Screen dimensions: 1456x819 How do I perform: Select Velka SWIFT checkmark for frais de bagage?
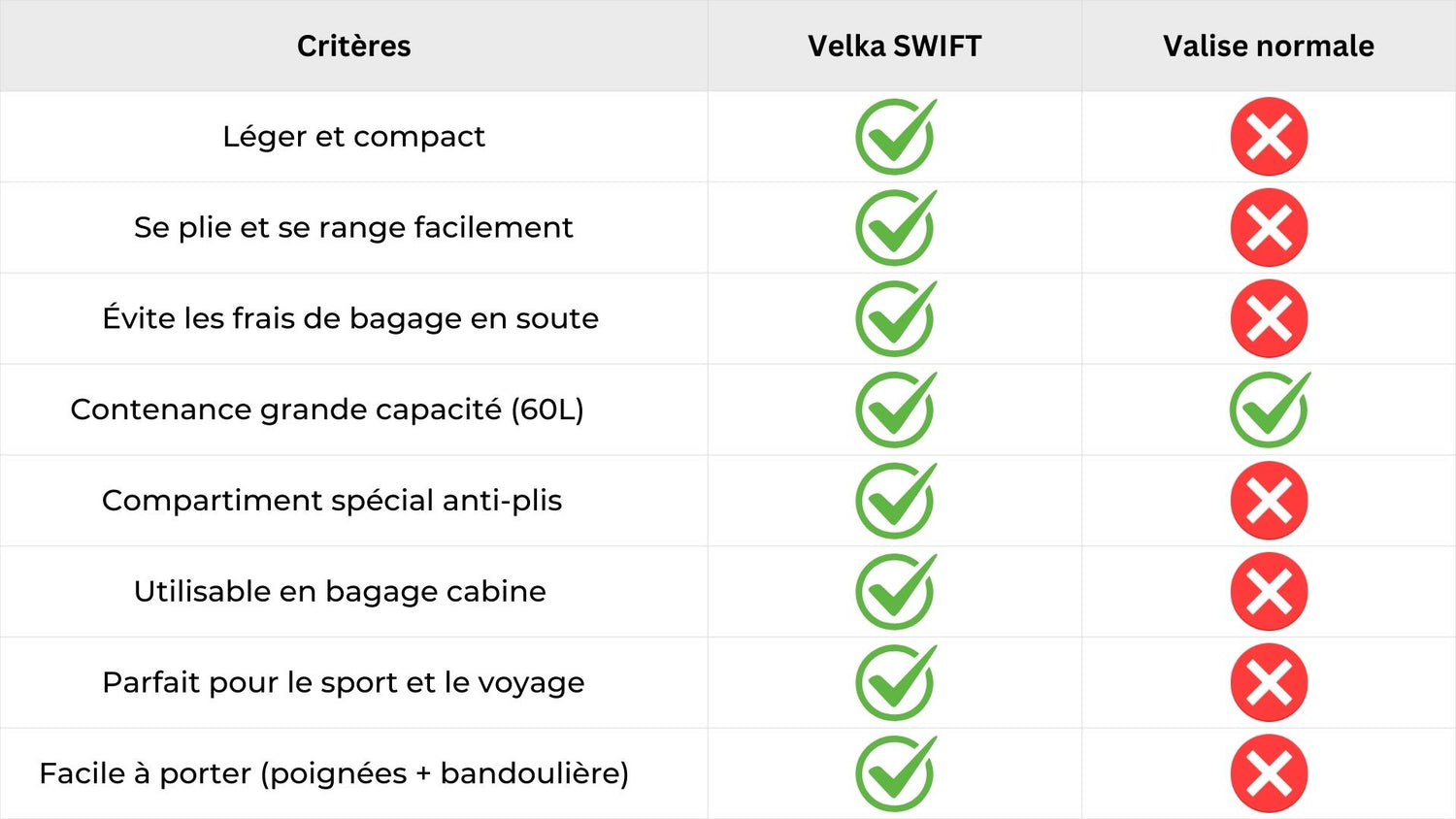coord(896,318)
